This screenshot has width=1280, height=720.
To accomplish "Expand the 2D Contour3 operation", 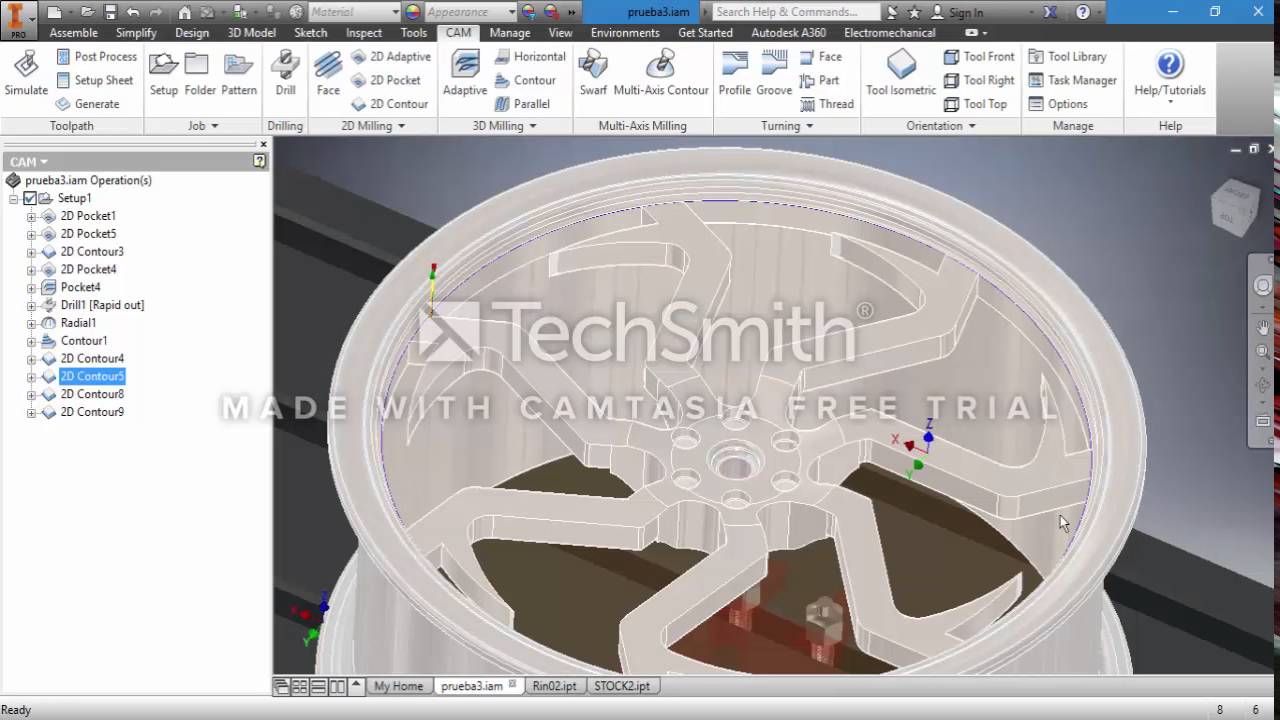I will (31, 252).
